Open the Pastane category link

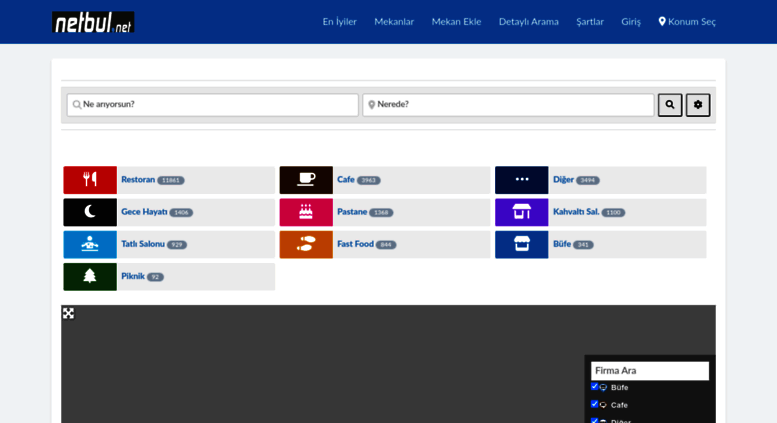pos(352,212)
